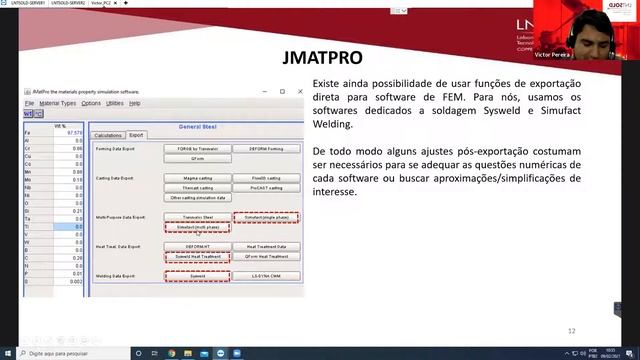The image size is (640, 360).
Task: Click the Simufact (single phase) button
Action: click(266, 218)
